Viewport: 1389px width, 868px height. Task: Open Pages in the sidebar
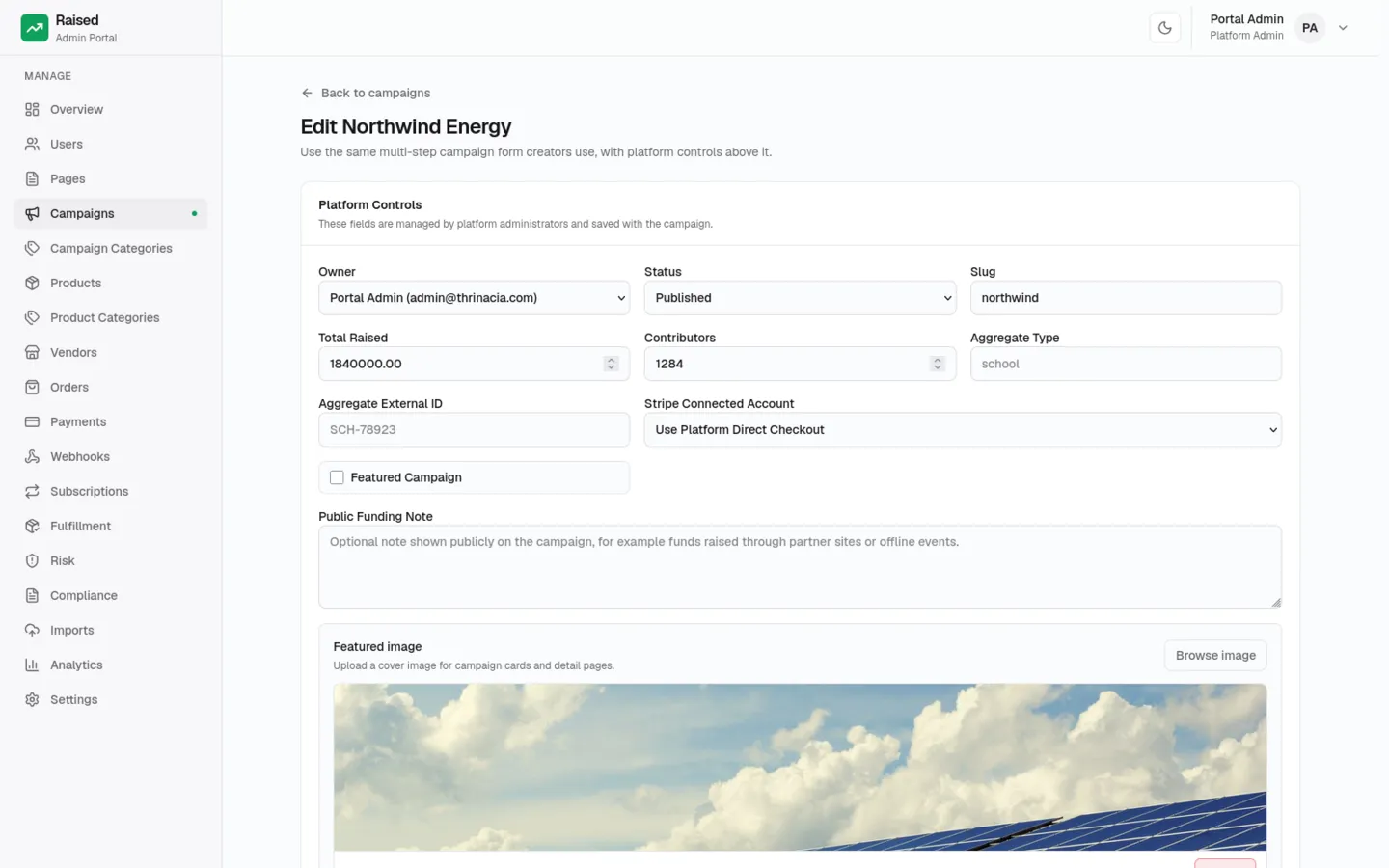click(x=110, y=178)
